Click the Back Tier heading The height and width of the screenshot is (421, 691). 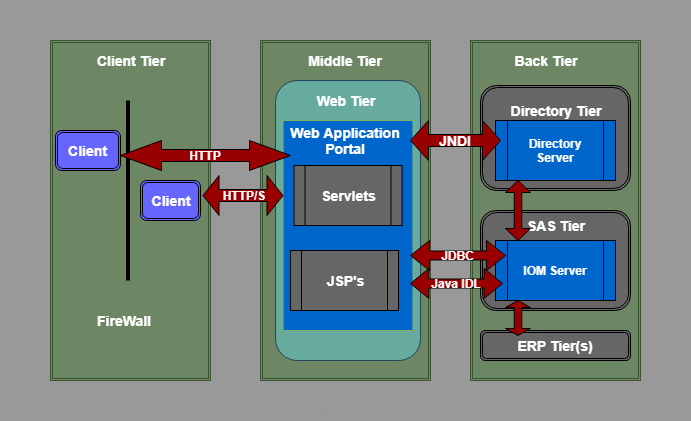tap(546, 61)
